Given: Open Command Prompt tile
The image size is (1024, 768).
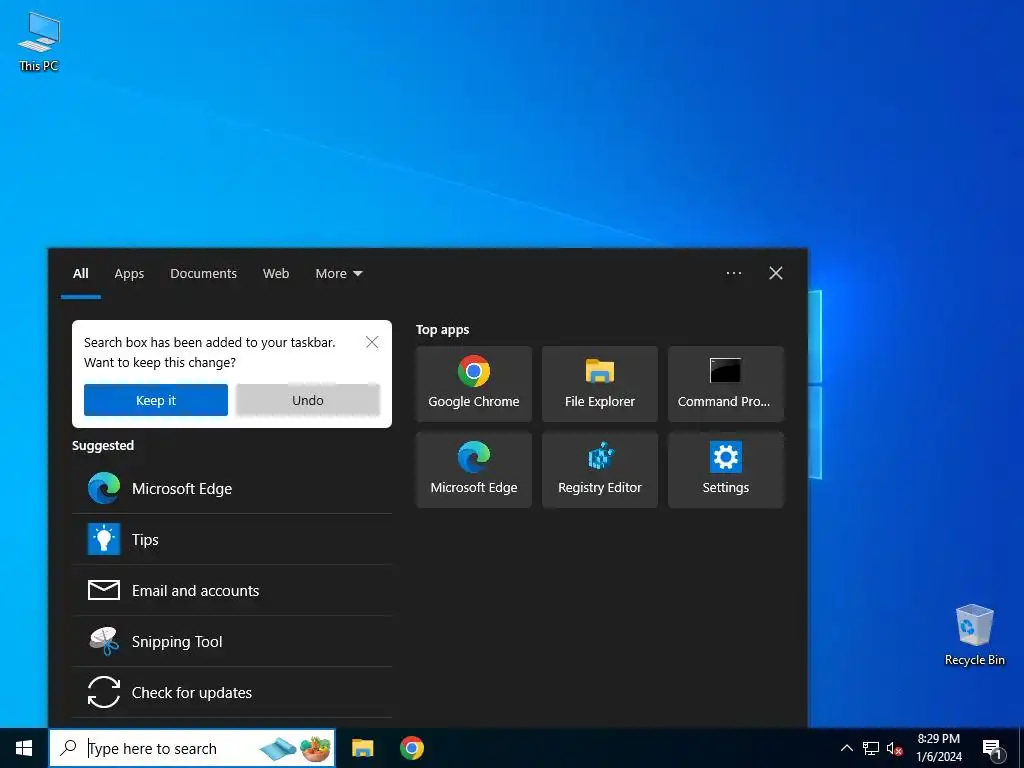Looking at the screenshot, I should [726, 384].
